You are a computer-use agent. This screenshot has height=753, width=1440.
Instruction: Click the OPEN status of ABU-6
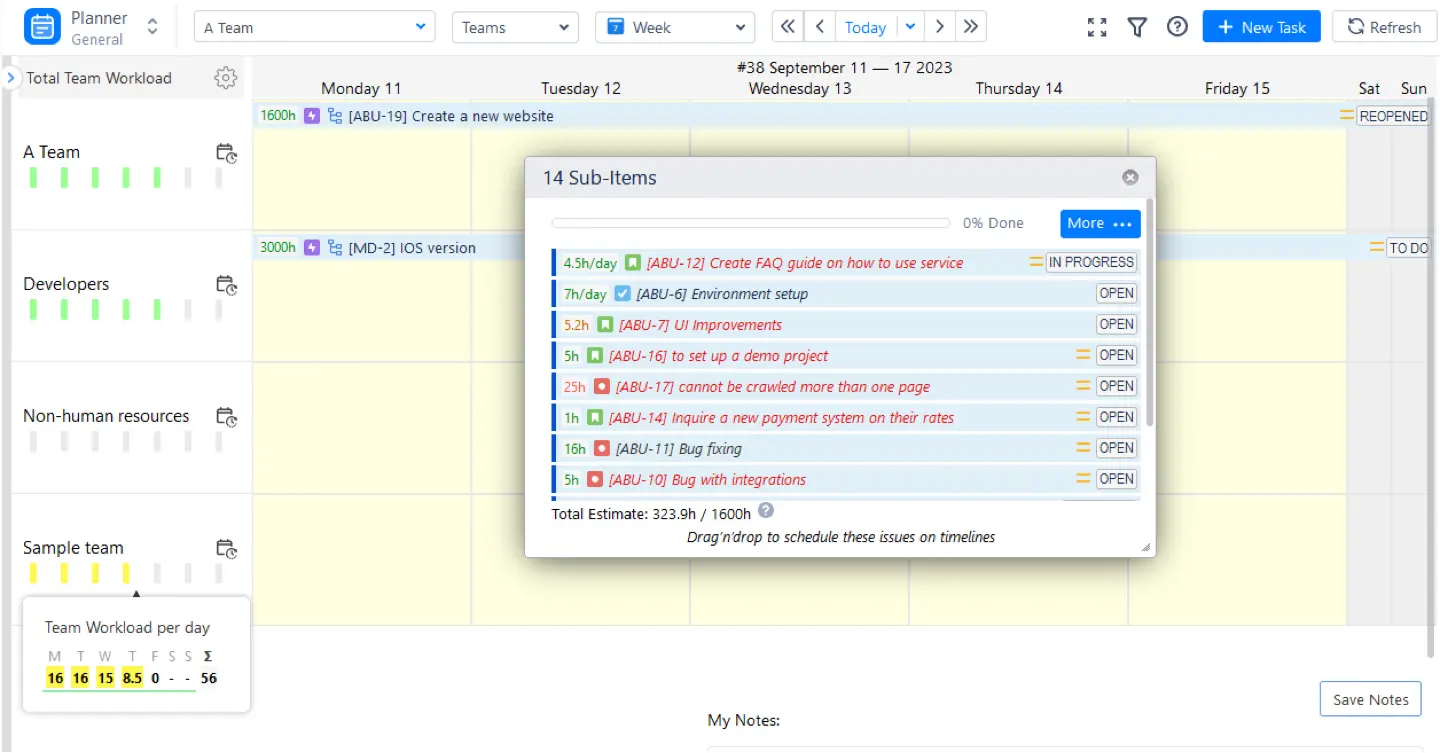(x=1116, y=294)
